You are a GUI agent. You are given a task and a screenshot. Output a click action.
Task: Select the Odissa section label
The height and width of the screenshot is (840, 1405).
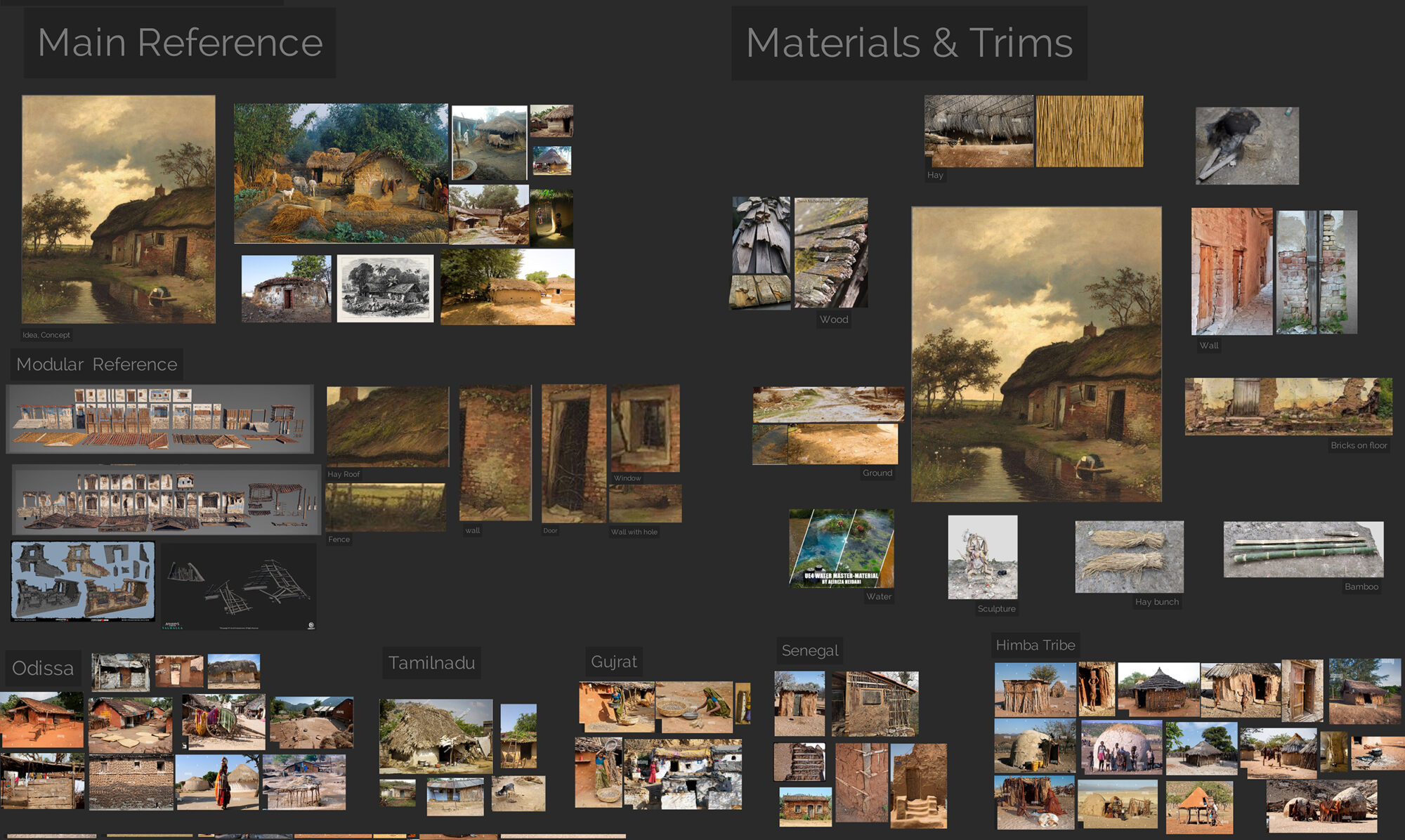(43, 668)
